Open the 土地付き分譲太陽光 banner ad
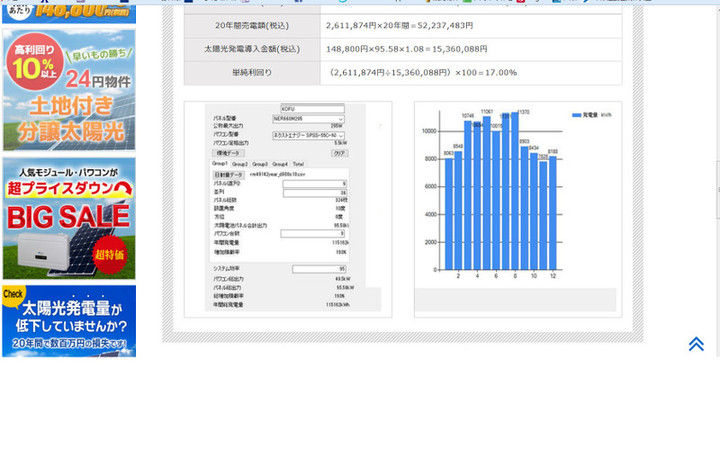Viewport: 720px width, 449px height. [69, 90]
